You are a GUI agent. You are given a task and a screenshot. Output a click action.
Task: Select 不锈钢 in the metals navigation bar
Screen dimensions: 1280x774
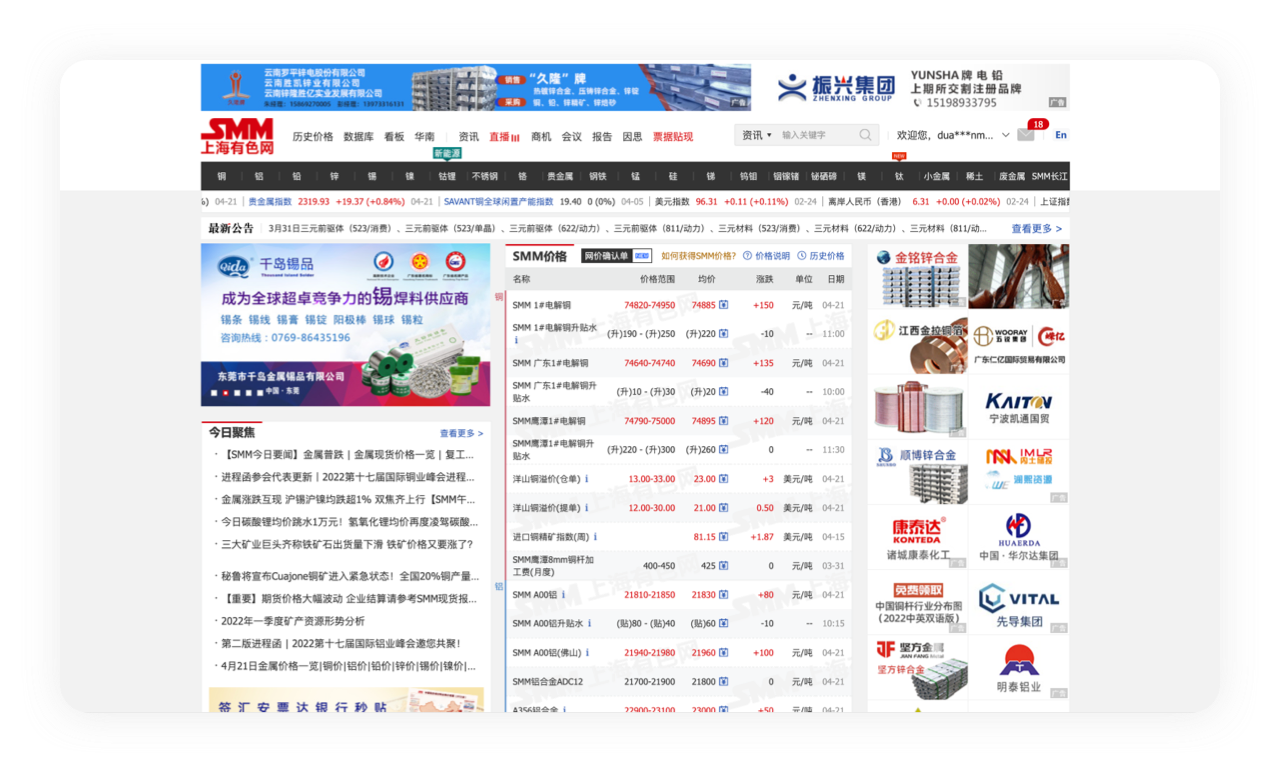[x=485, y=177]
